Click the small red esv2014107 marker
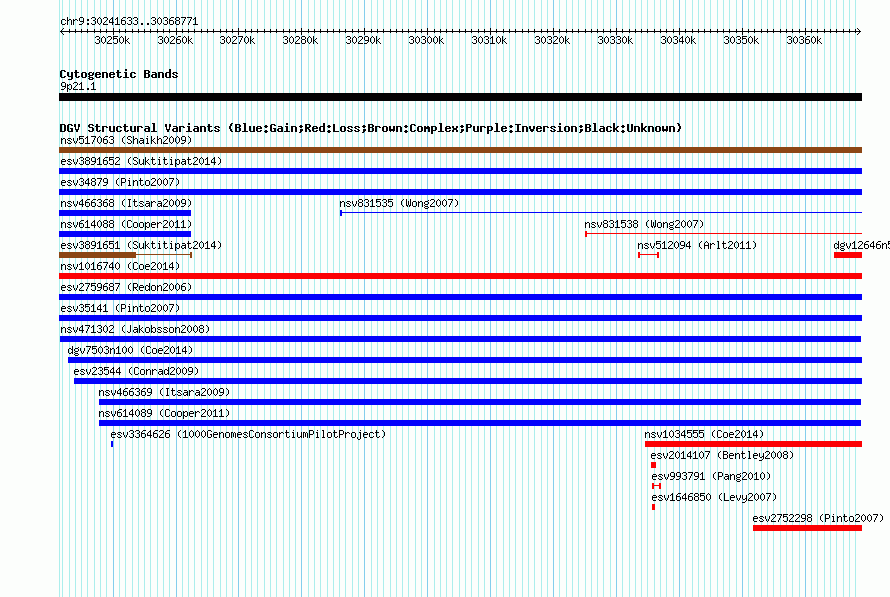Screen dimensions: 890x597 (x=653, y=465)
